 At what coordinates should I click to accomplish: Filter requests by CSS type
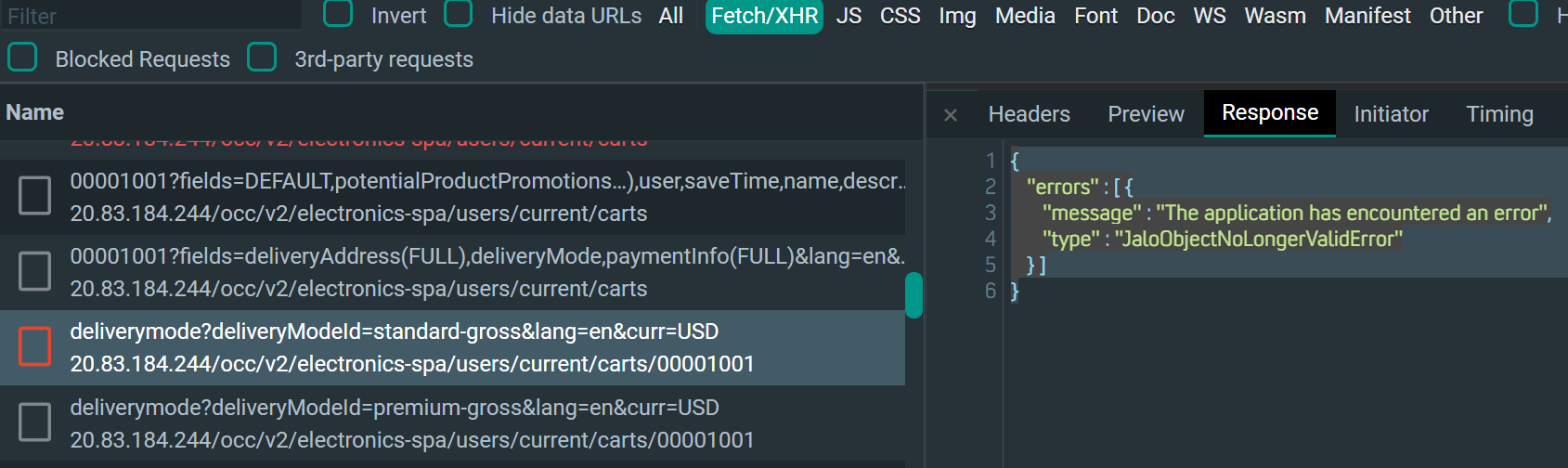pyautogui.click(x=901, y=16)
